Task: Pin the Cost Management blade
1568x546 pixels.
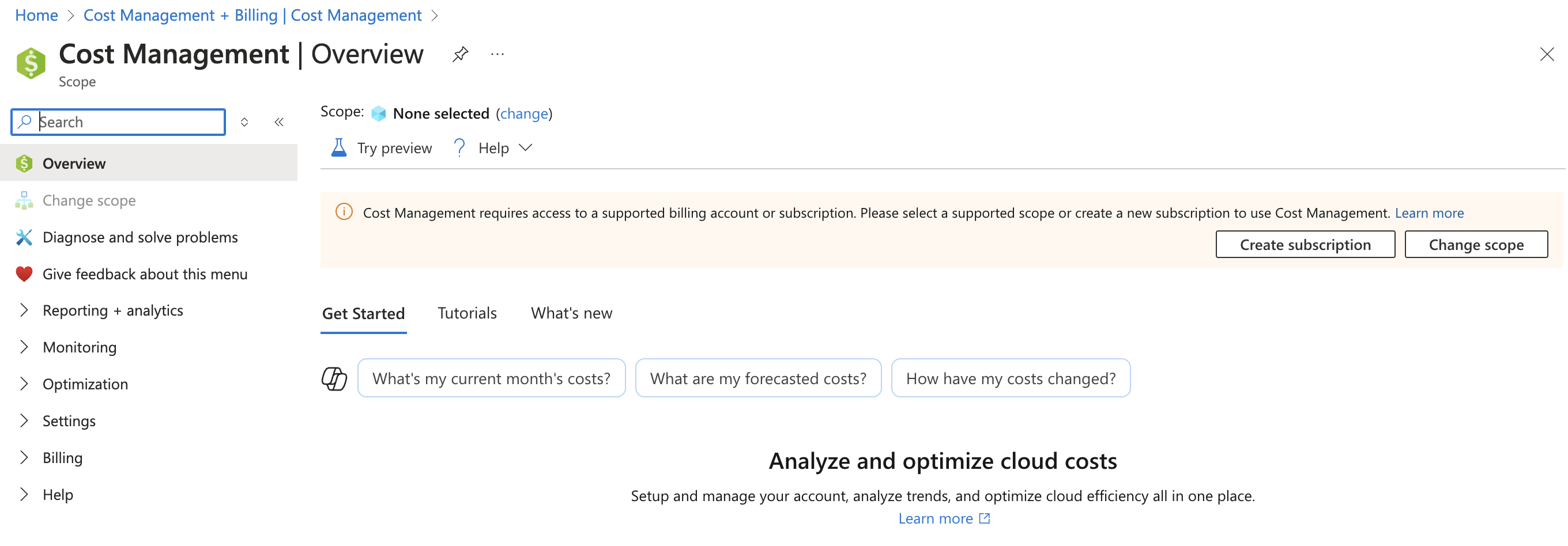Action: (x=460, y=55)
